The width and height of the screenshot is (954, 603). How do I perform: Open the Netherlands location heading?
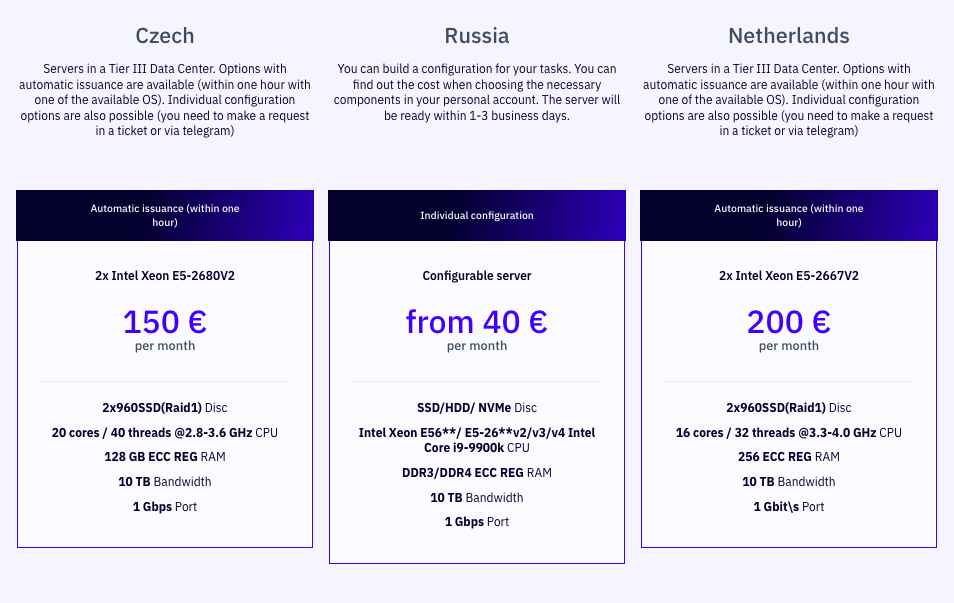788,36
